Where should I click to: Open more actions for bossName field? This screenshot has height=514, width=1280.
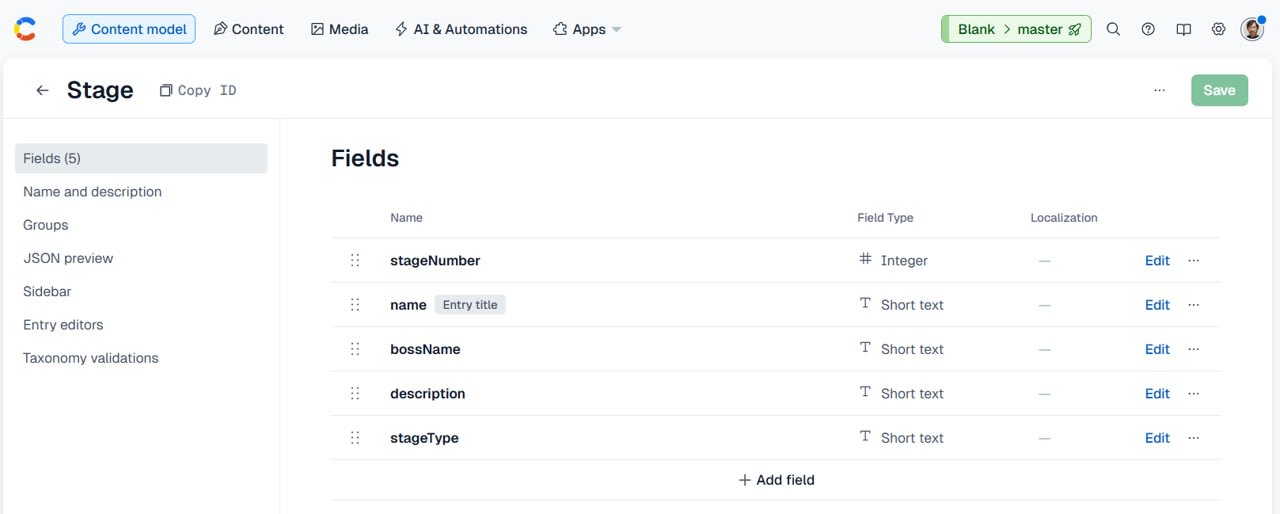click(1193, 349)
